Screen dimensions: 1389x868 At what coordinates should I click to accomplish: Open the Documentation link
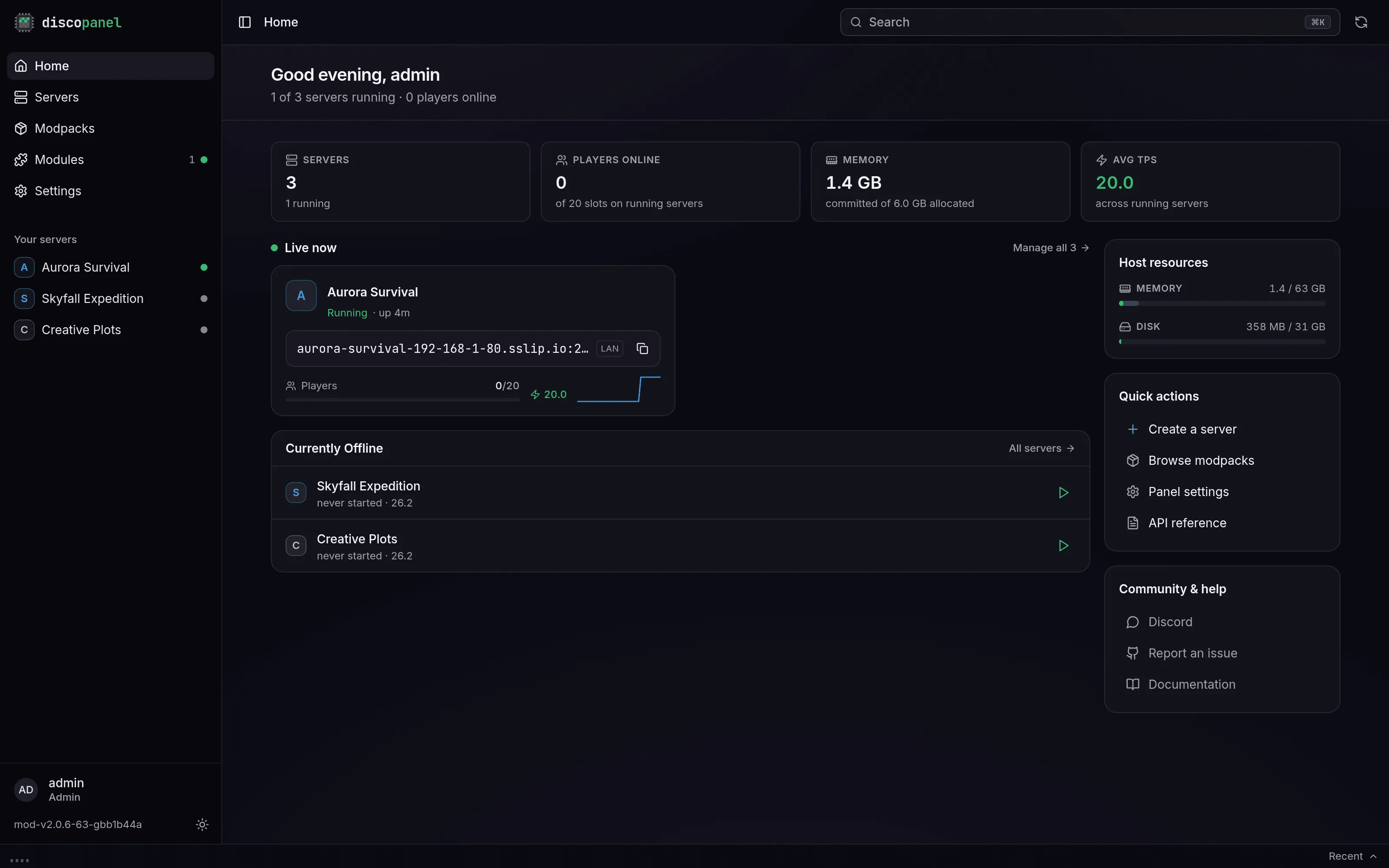(1221, 684)
